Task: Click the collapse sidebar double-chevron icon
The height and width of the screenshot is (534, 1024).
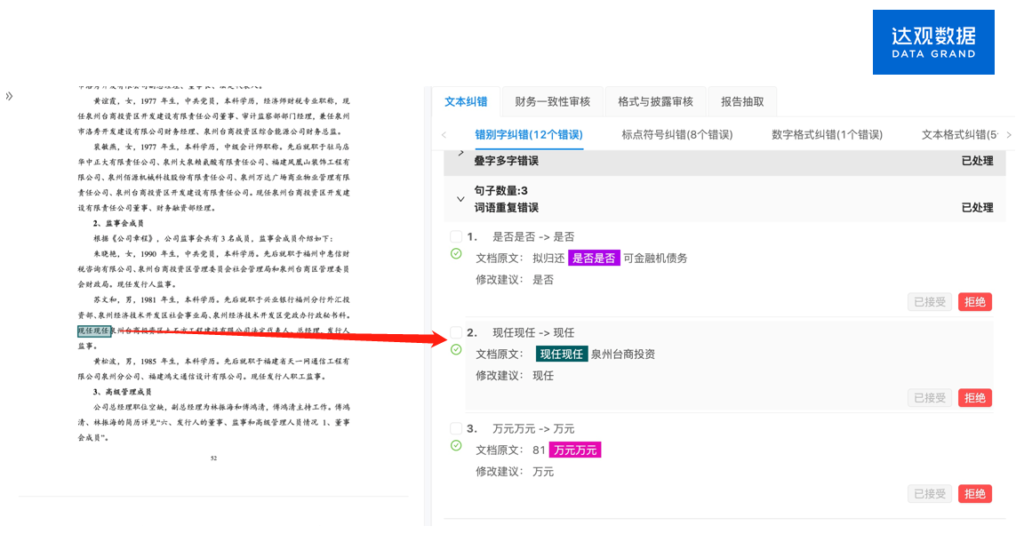Action: 9,96
